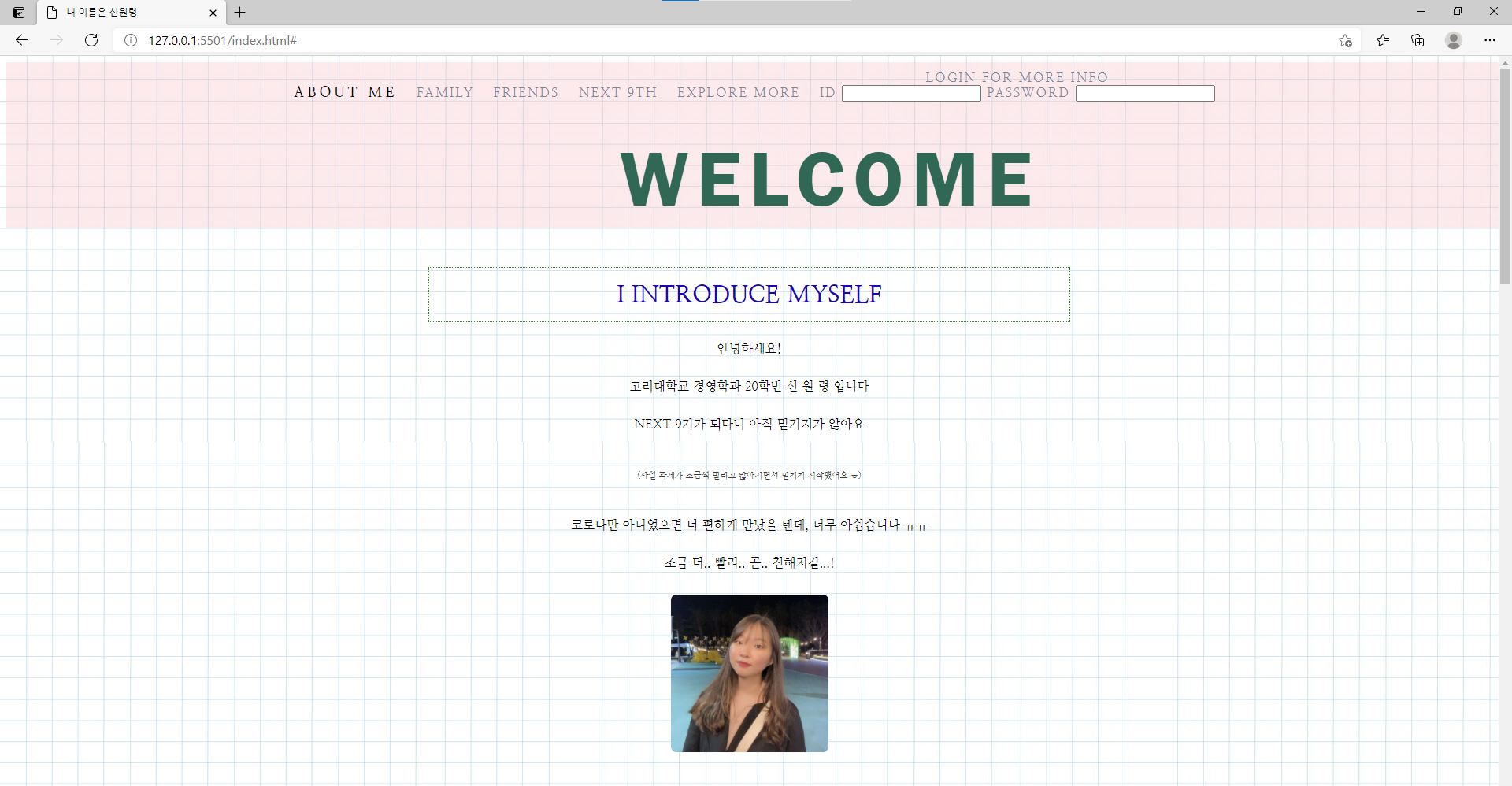Click the browser back arrow
This screenshot has width=1512, height=786.
[x=21, y=40]
